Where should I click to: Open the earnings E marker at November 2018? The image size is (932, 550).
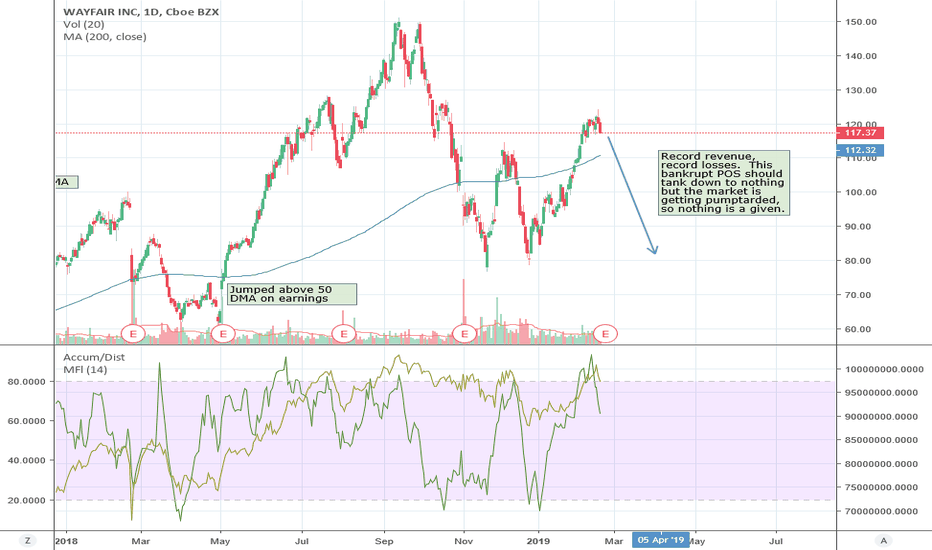[464, 334]
